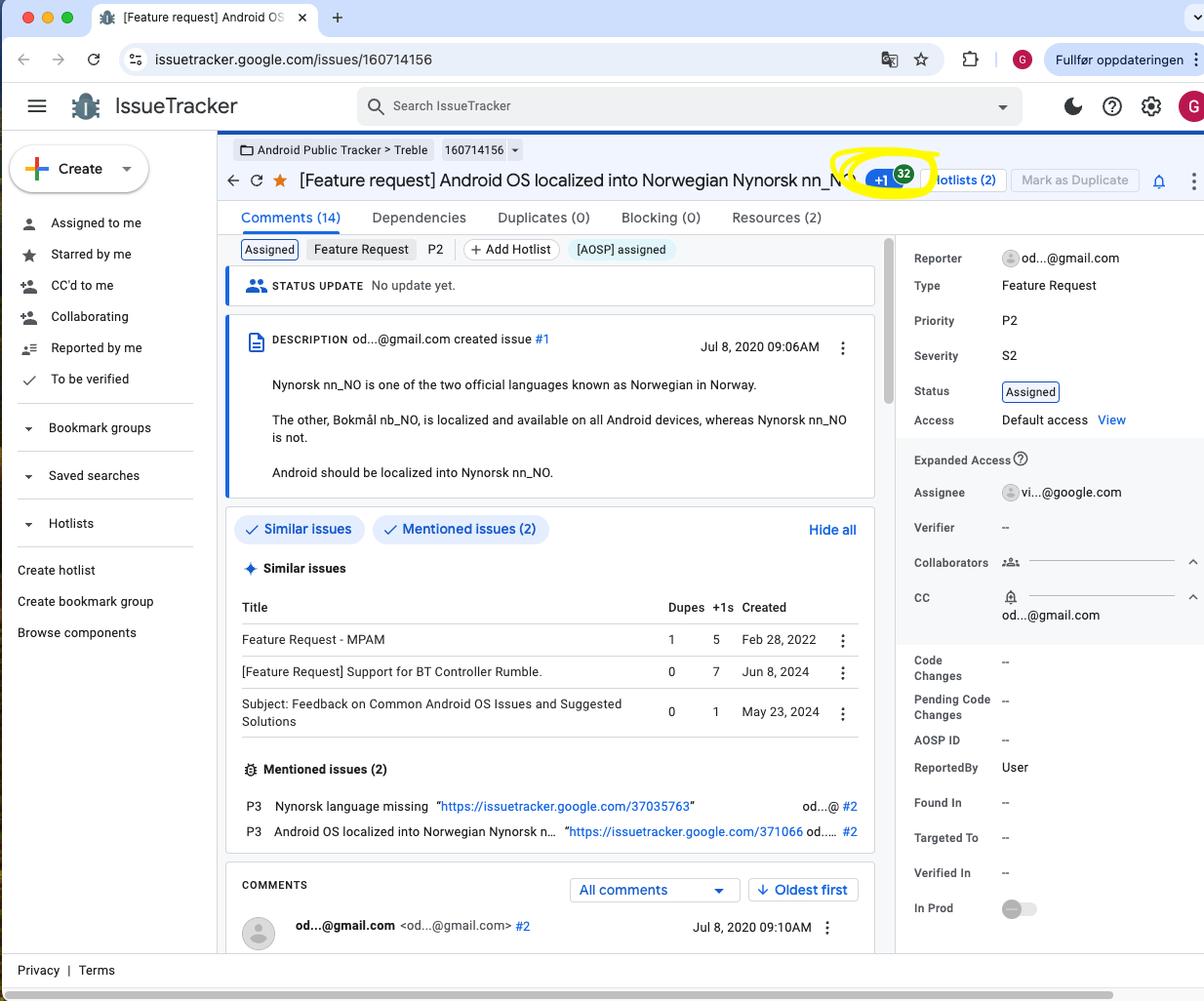
Task: Open the hamburger navigation menu
Action: click(x=37, y=106)
